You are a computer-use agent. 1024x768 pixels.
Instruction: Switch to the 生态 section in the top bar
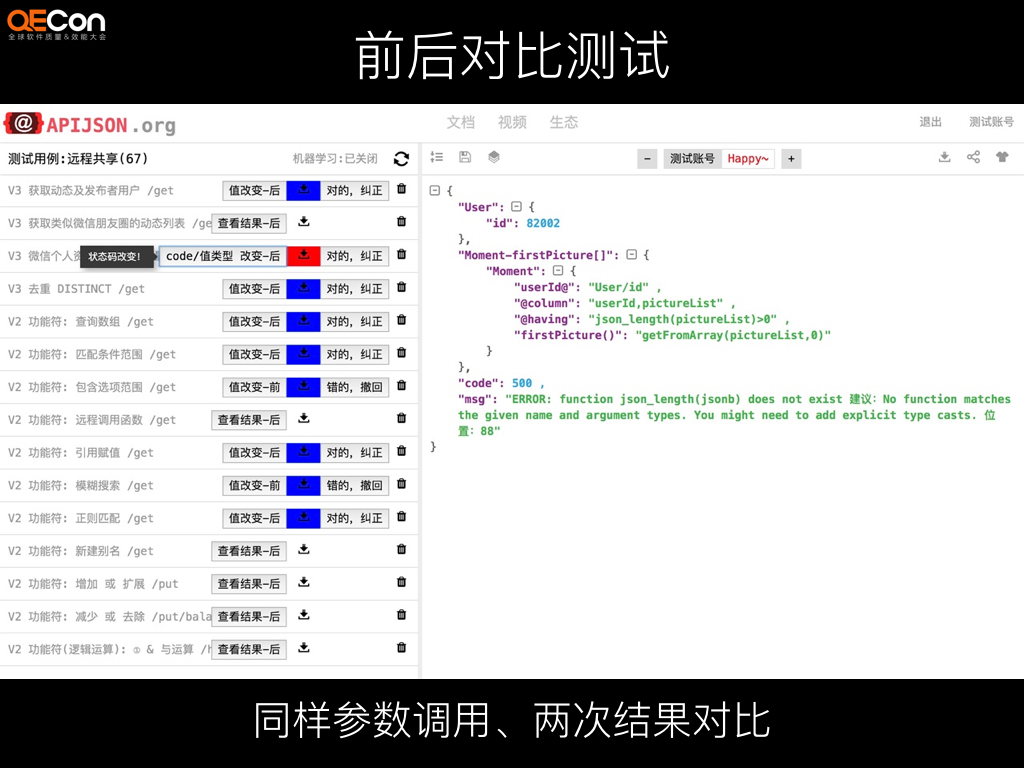click(563, 122)
